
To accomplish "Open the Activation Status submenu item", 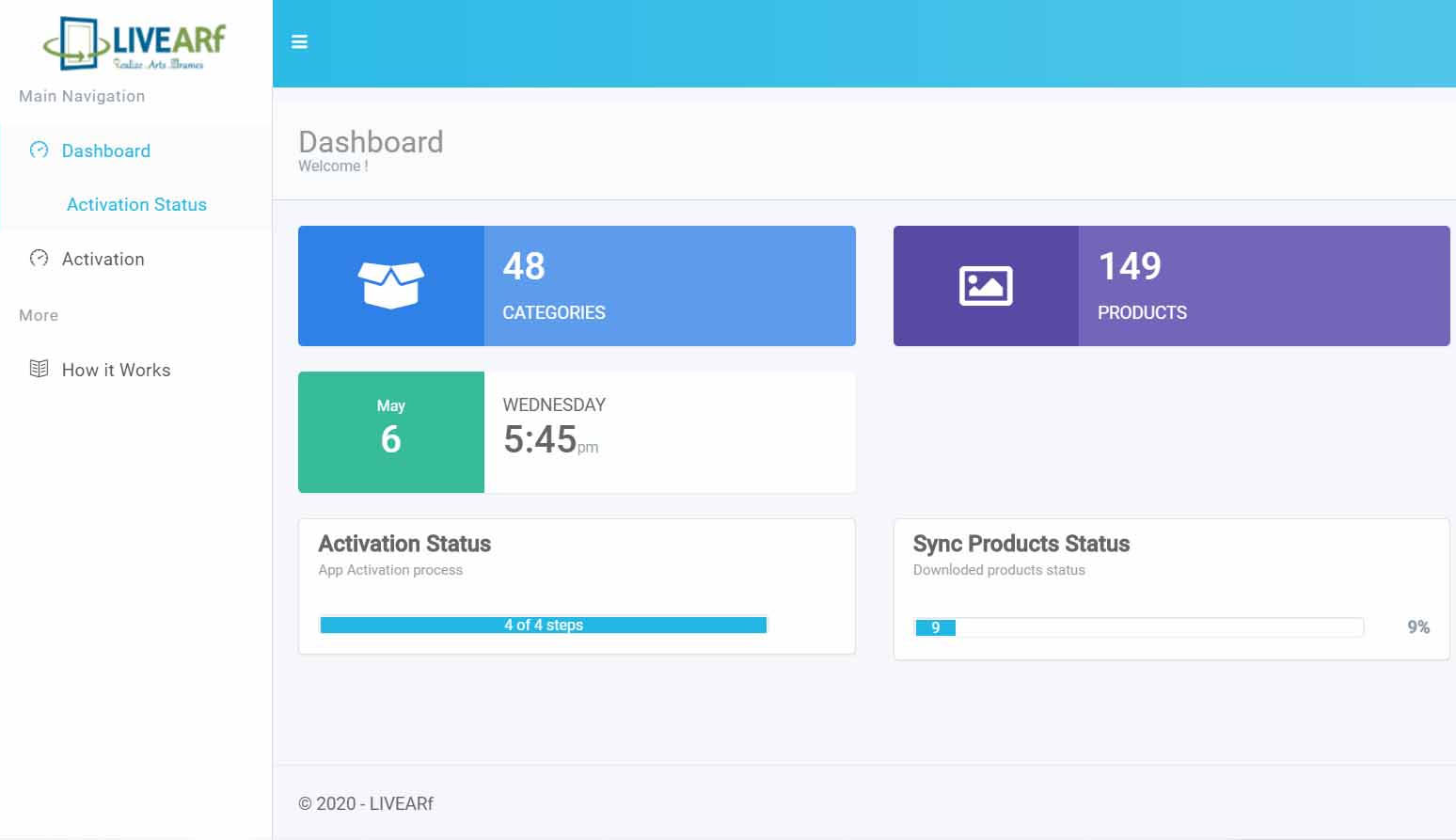I will (x=136, y=204).
